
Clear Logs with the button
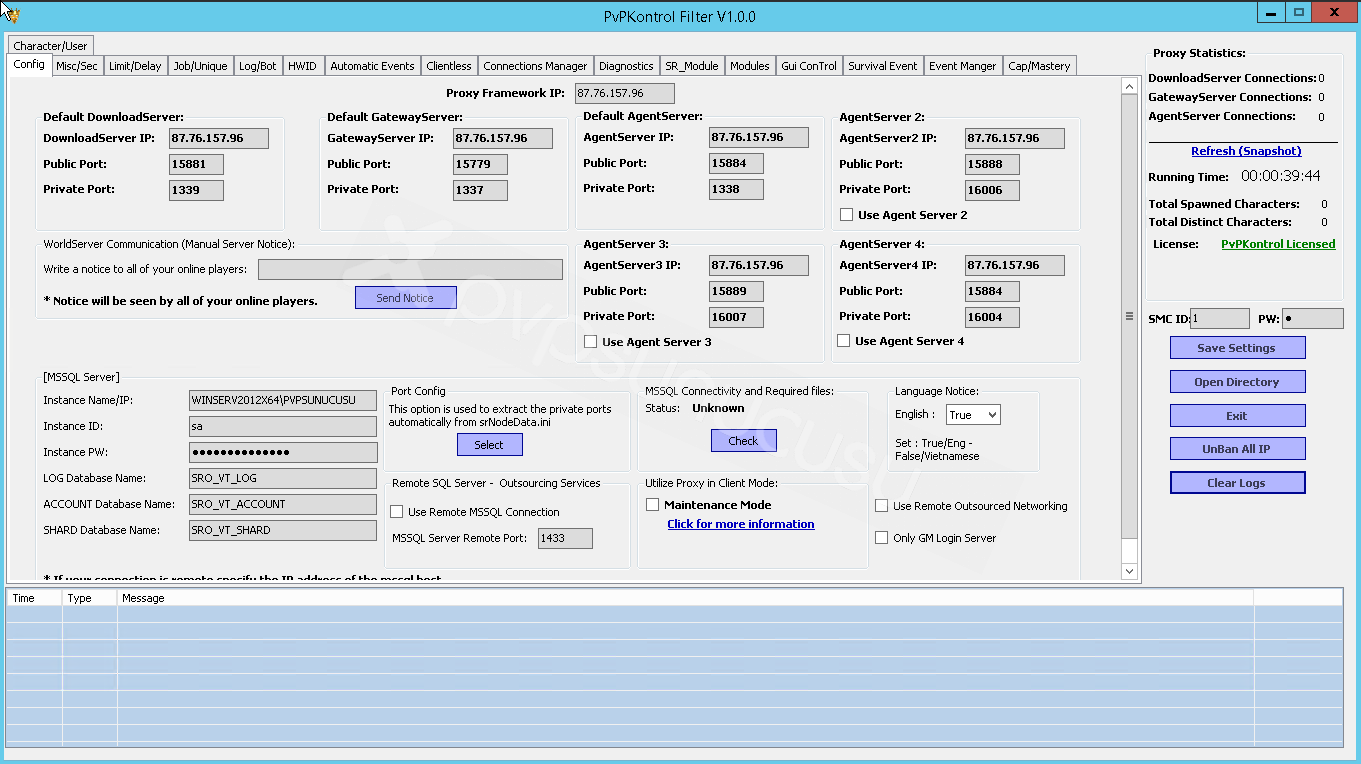pos(1237,483)
